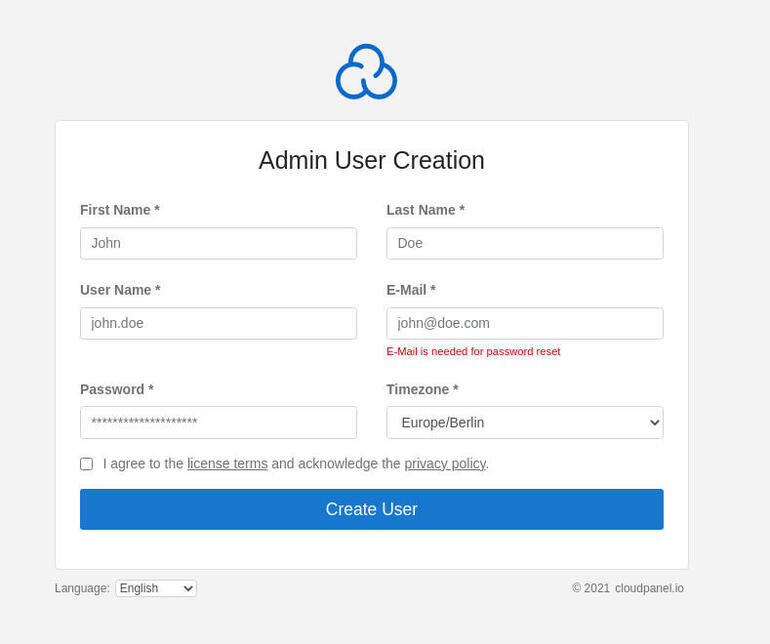This screenshot has height=644, width=770.
Task: Select the Last Name text box
Action: pos(524,243)
